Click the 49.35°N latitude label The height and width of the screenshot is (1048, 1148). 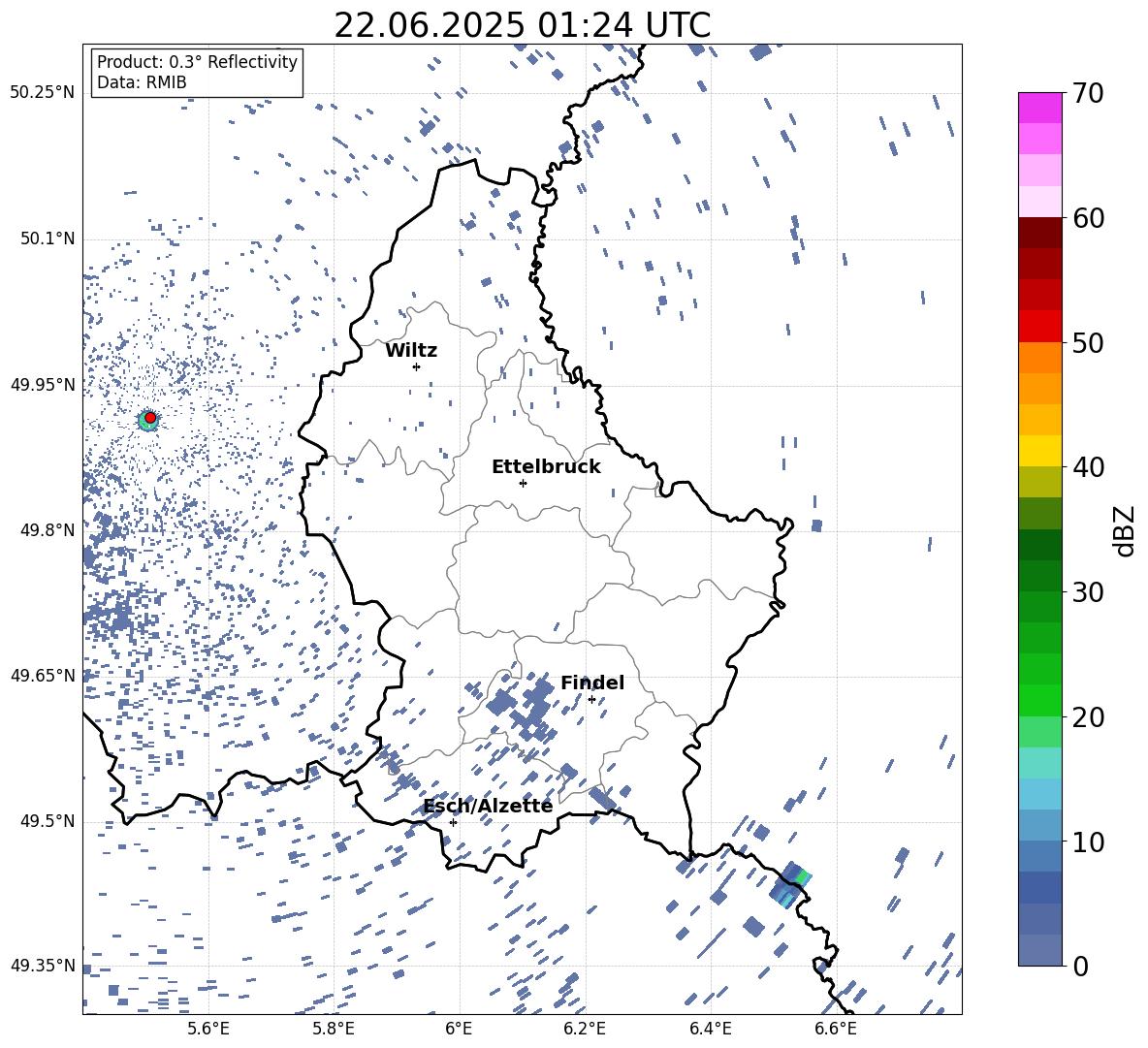coord(43,966)
